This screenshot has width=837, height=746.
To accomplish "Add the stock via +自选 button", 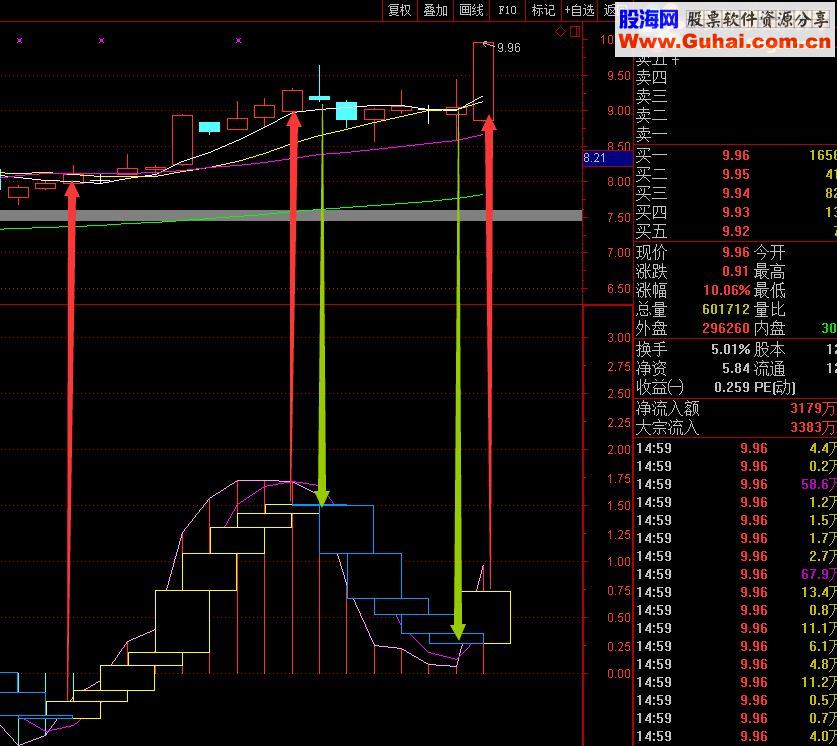I will pos(580,10).
